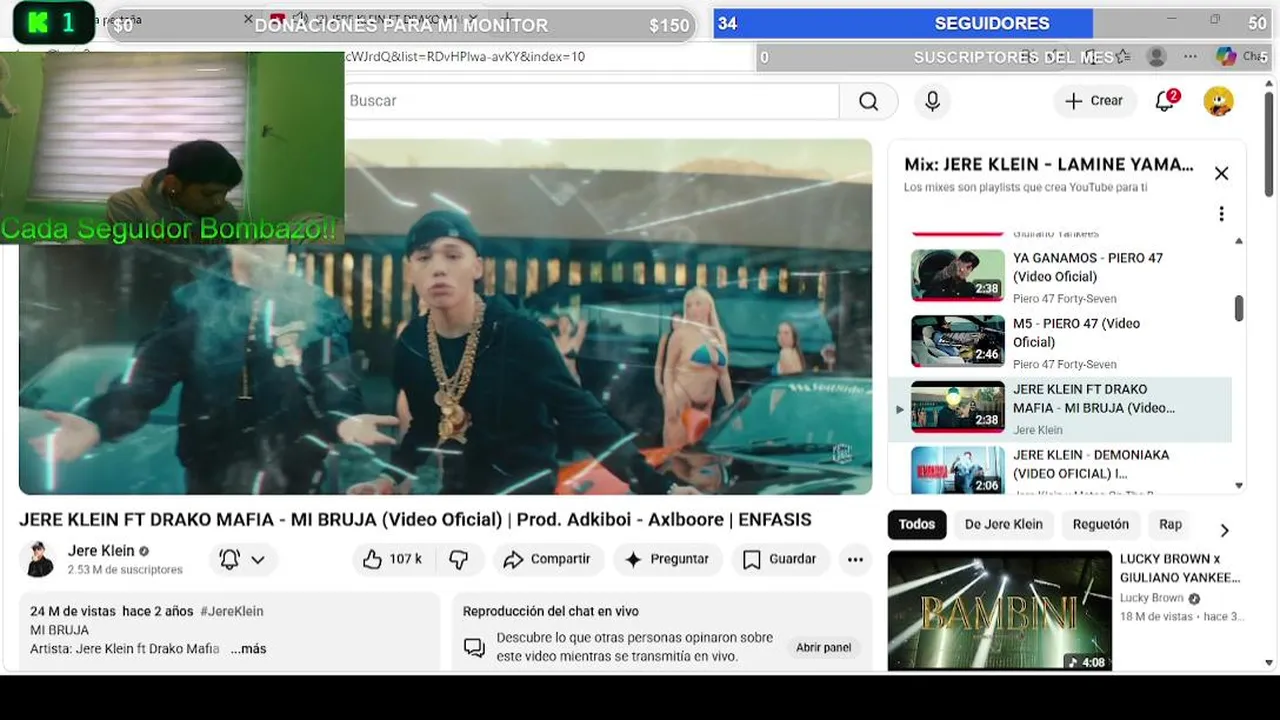1280x720 pixels.
Task: Click Artista: Jere Klein ft Drako Mafia
Action: point(125,649)
